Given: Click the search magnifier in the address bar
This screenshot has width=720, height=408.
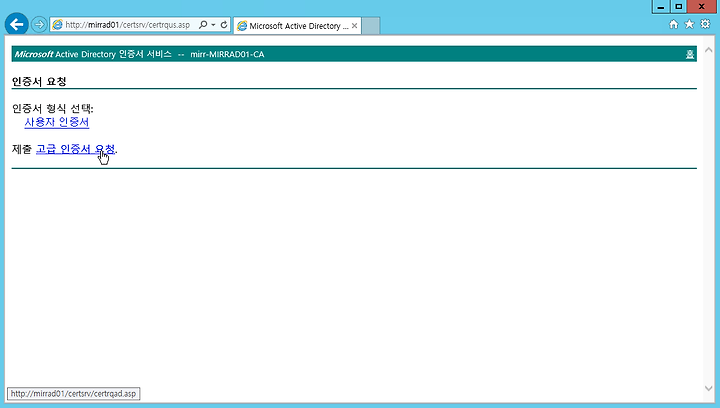Looking at the screenshot, I should 203,25.
